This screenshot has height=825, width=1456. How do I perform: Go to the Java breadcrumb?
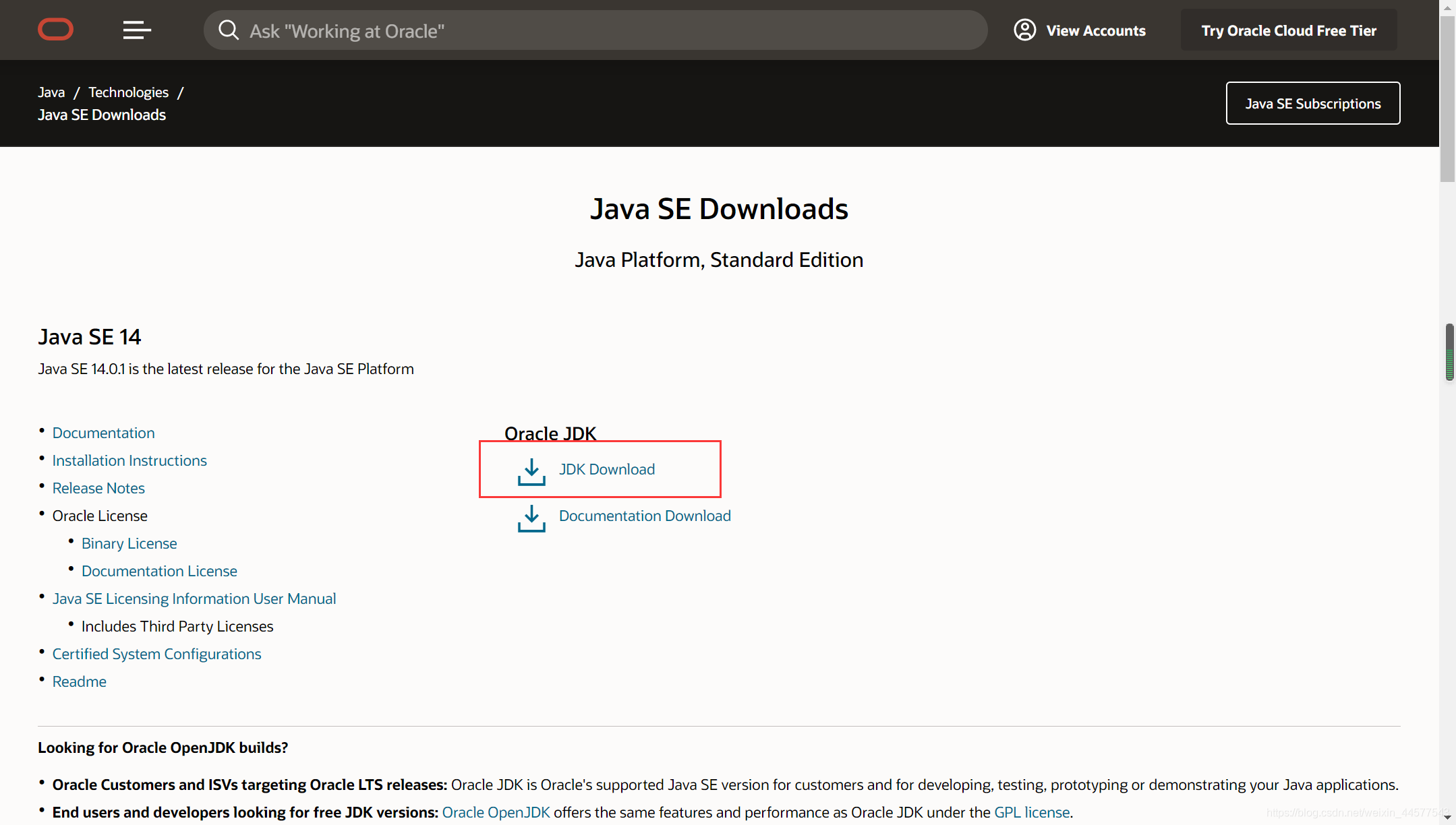[51, 92]
